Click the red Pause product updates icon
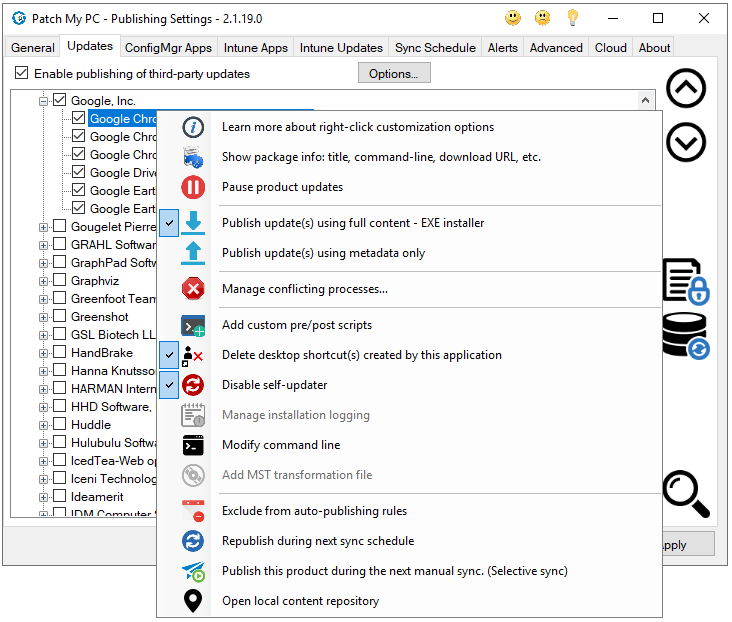732x622 pixels. [x=193, y=187]
